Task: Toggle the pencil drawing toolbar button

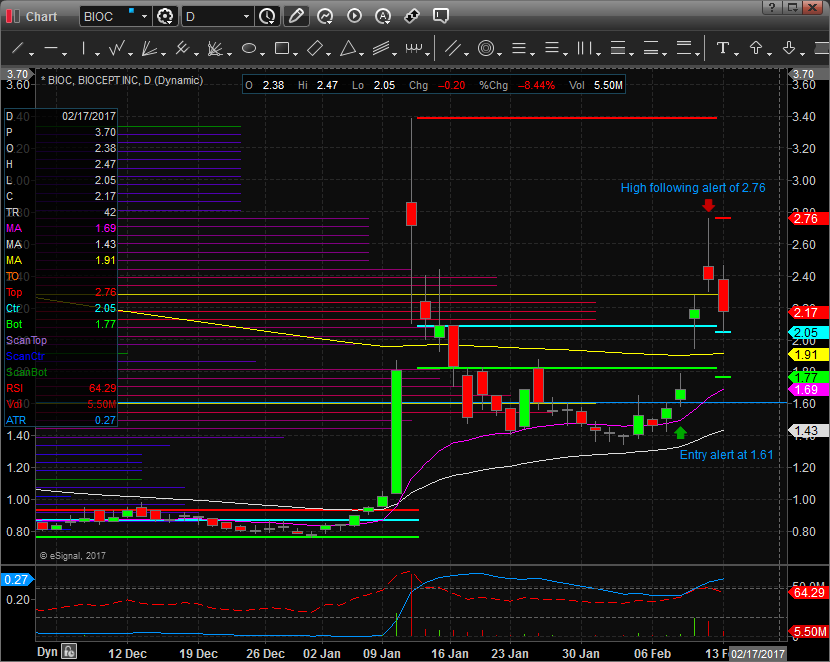Action: [x=296, y=16]
